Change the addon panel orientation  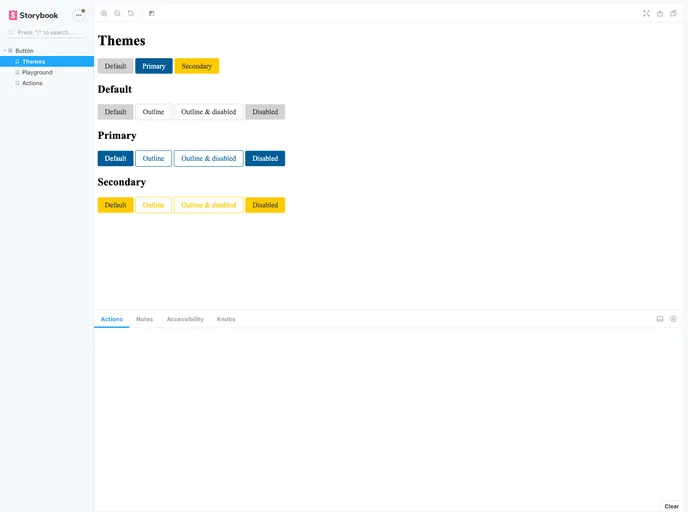tap(660, 319)
